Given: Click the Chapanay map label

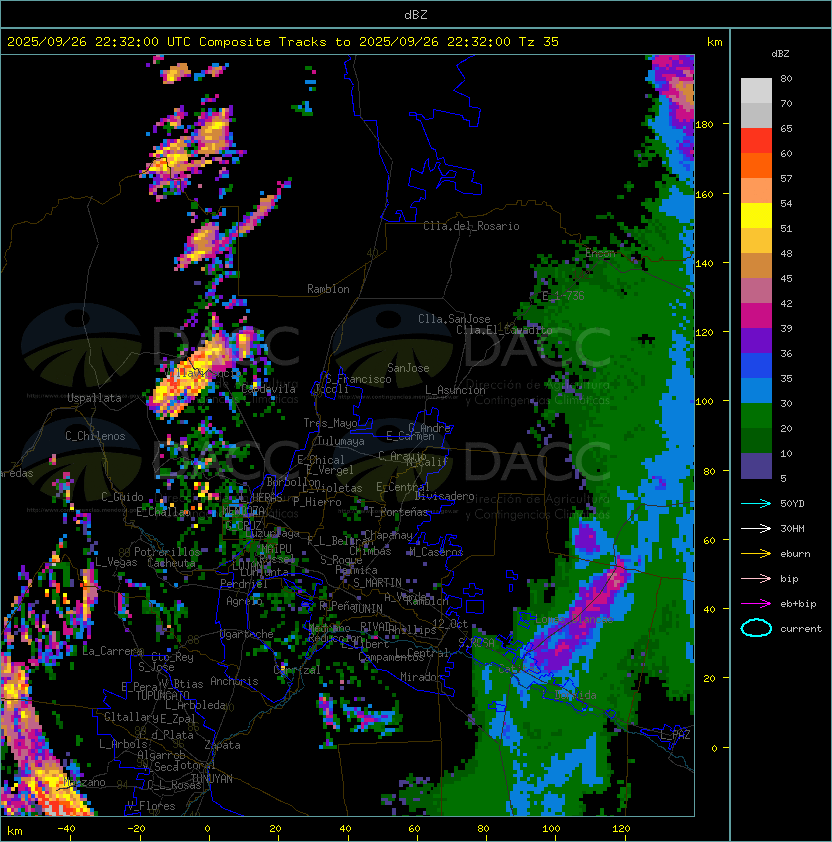Looking at the screenshot, I should coord(388,535).
